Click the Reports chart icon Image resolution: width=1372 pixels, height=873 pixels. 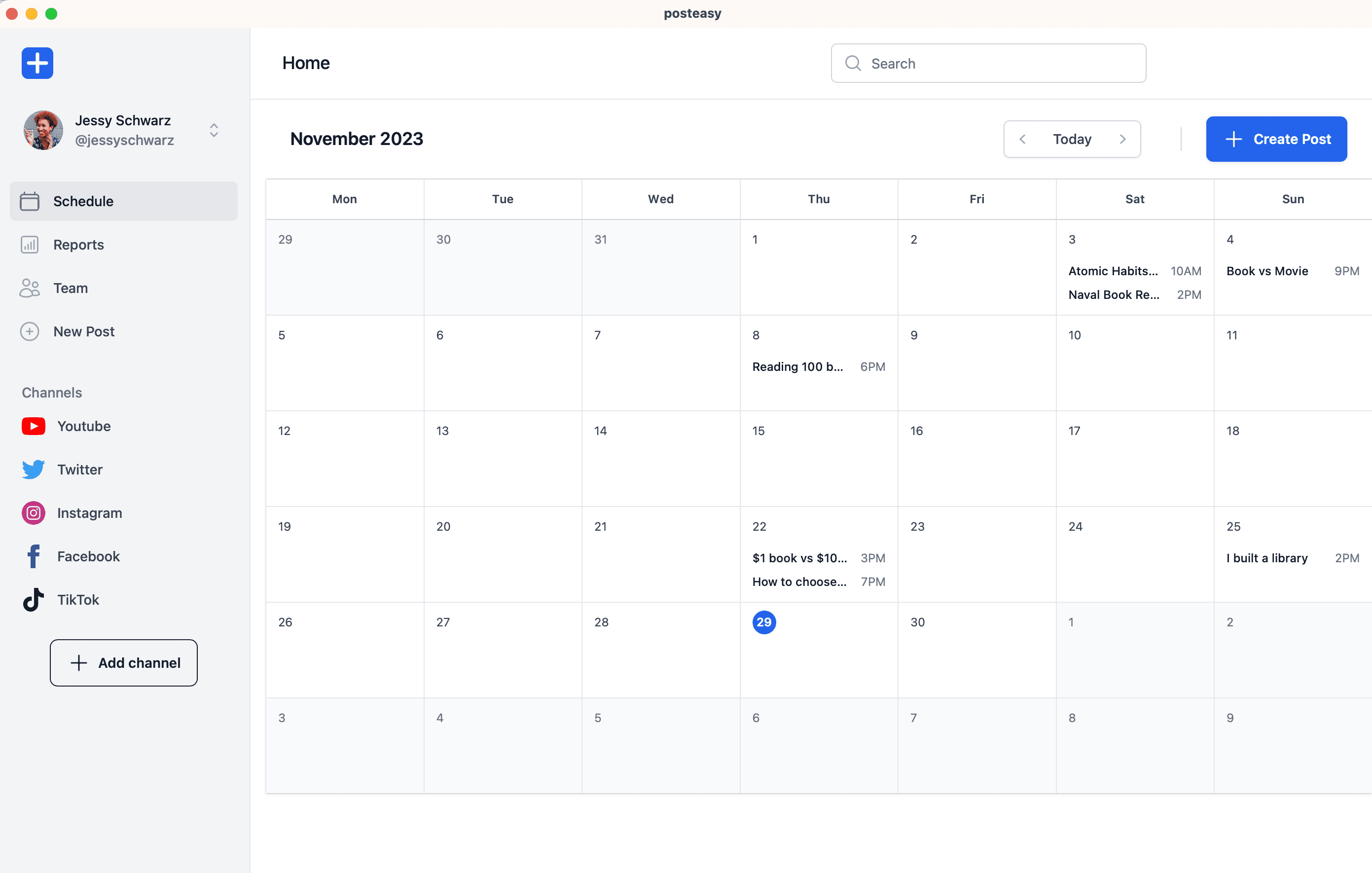[30, 245]
